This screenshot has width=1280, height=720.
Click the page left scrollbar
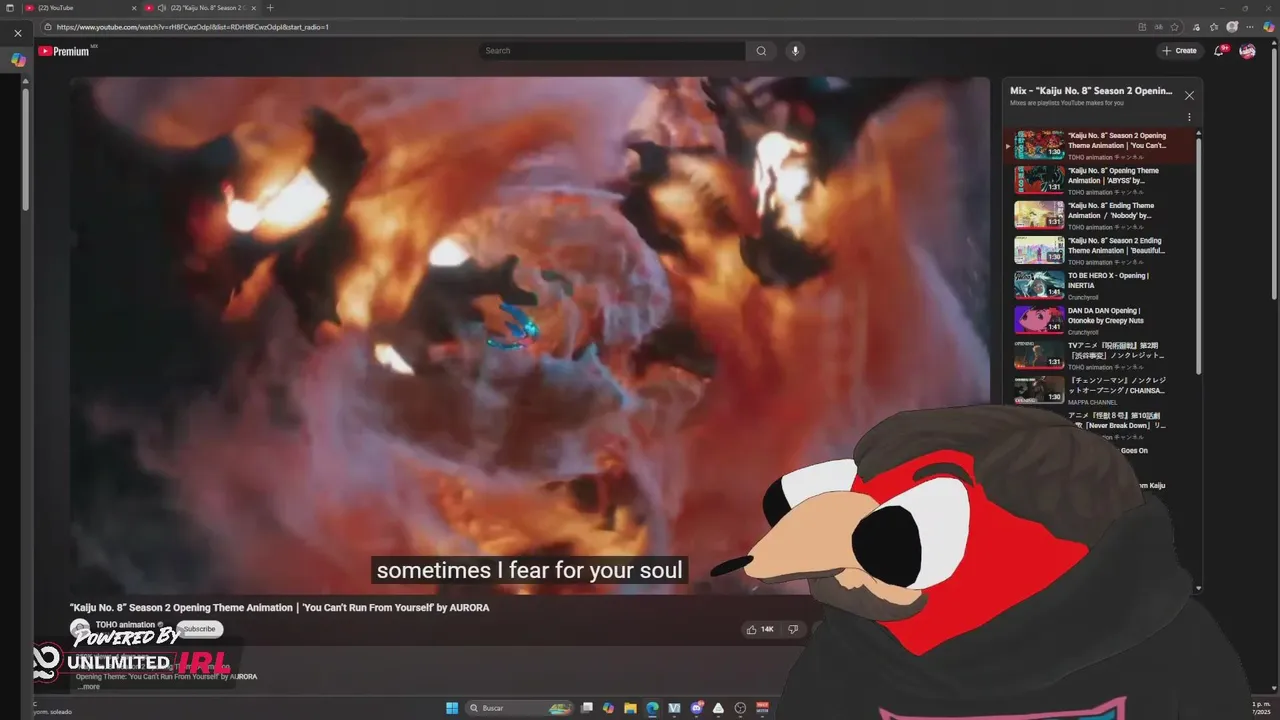point(25,150)
